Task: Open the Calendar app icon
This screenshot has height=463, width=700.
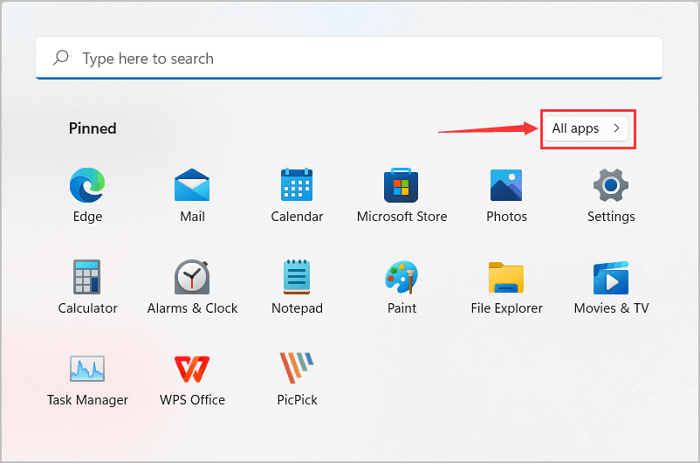Action: pos(297,186)
